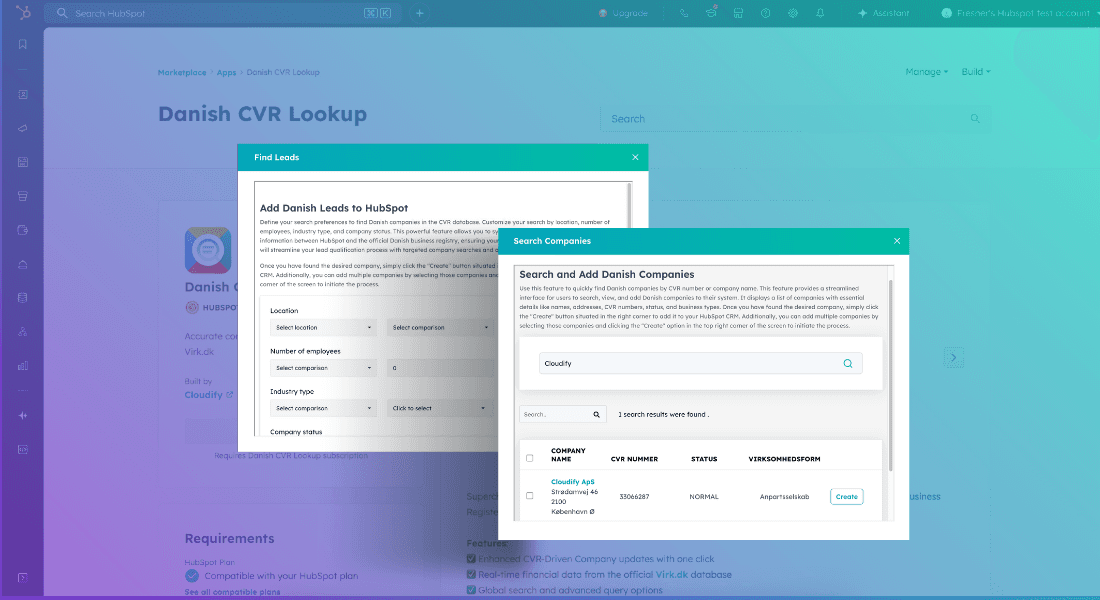Open CRM contacts icon in sidebar
1100x600 pixels.
click(22, 94)
